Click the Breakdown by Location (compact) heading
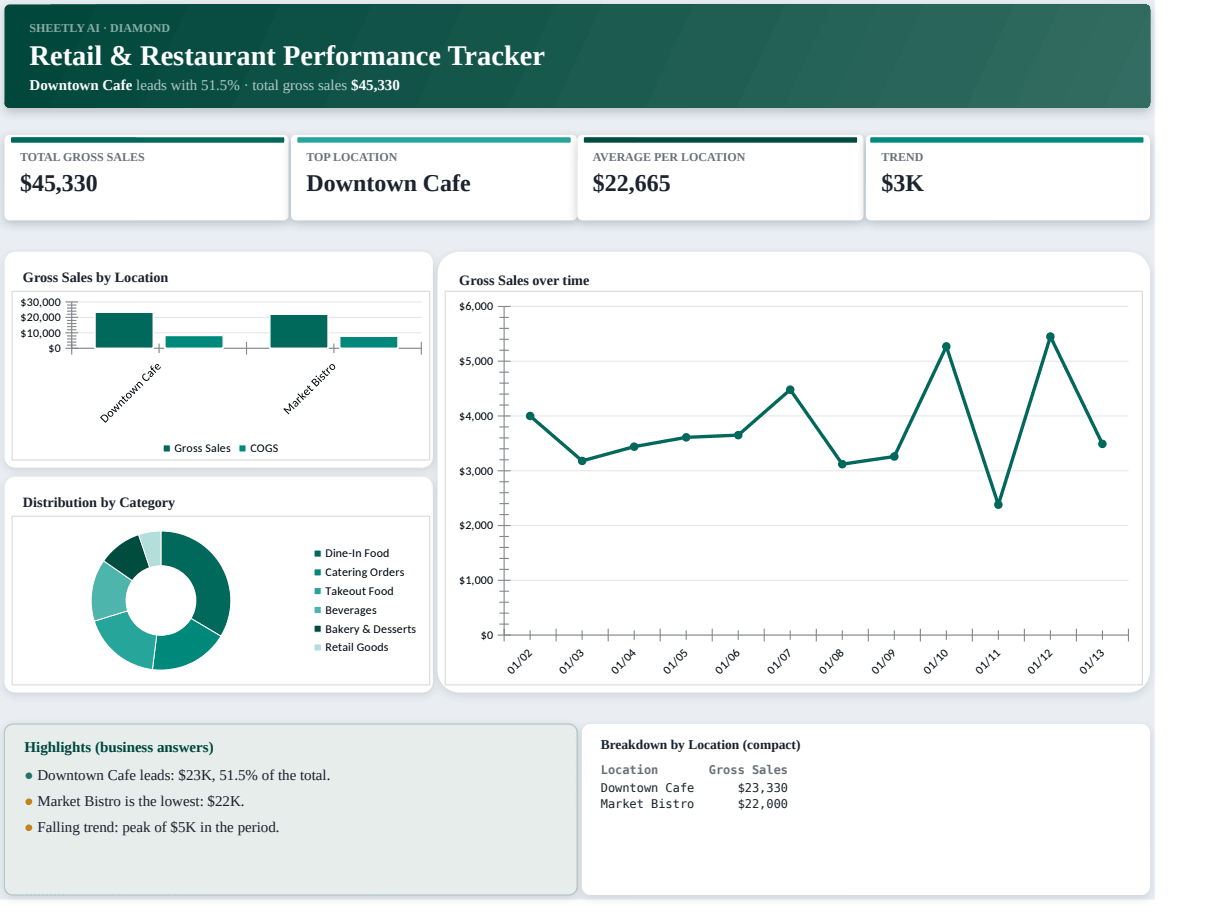 coord(700,745)
